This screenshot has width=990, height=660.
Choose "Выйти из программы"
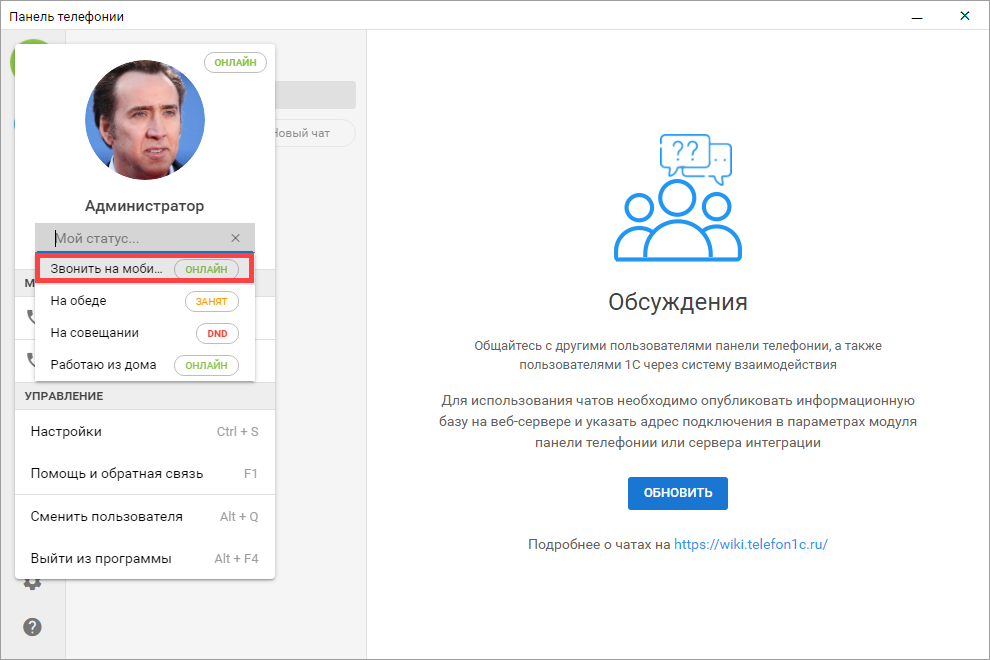point(101,558)
